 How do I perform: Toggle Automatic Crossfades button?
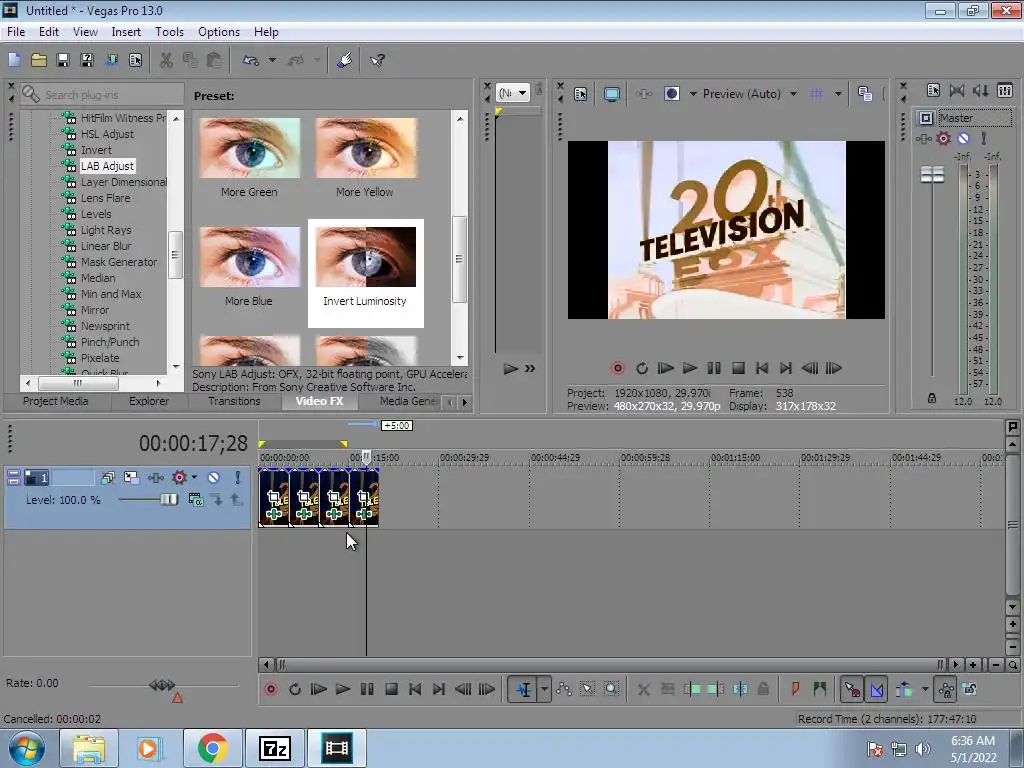(x=876, y=689)
